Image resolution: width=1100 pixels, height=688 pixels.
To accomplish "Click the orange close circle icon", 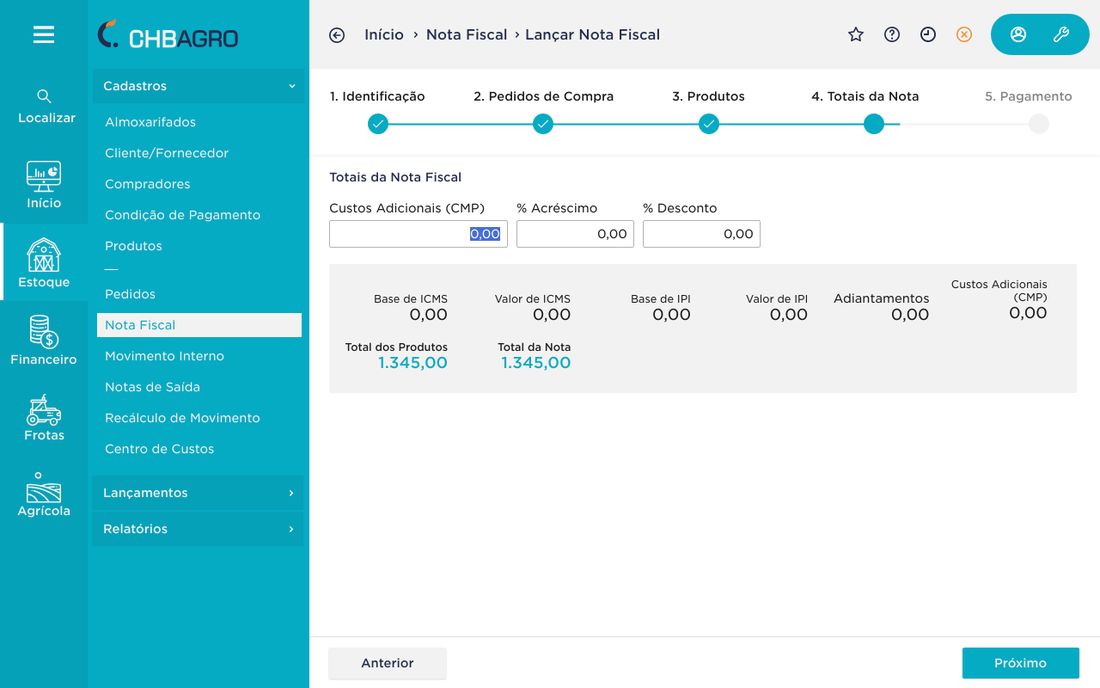I will pos(964,34).
